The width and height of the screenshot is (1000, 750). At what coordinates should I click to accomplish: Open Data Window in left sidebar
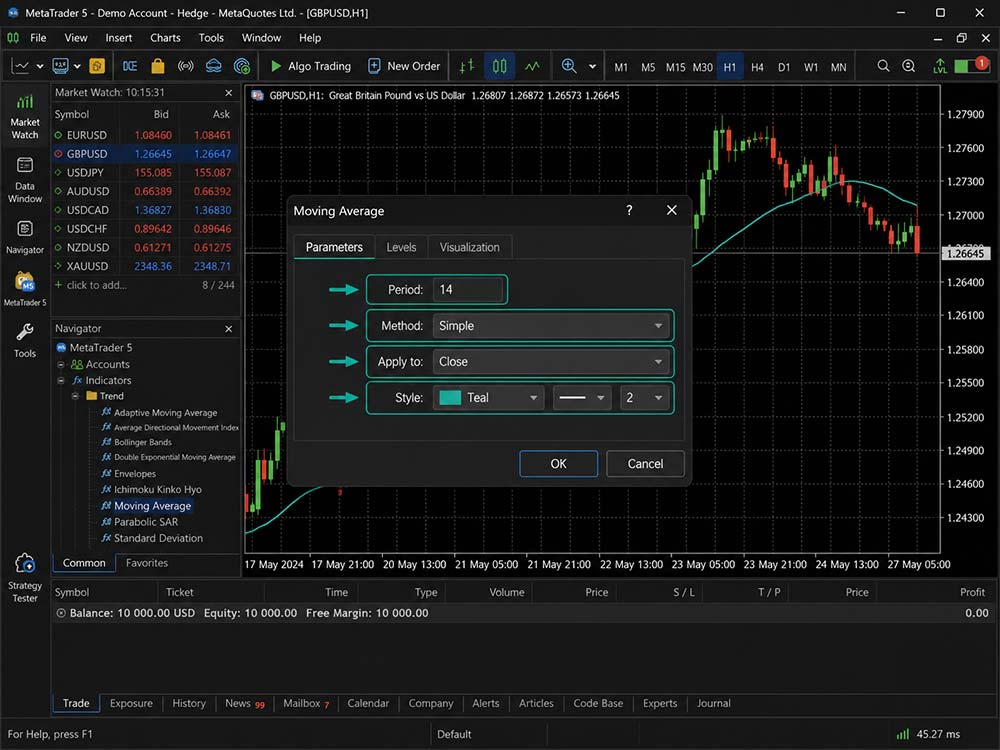pyautogui.click(x=25, y=180)
